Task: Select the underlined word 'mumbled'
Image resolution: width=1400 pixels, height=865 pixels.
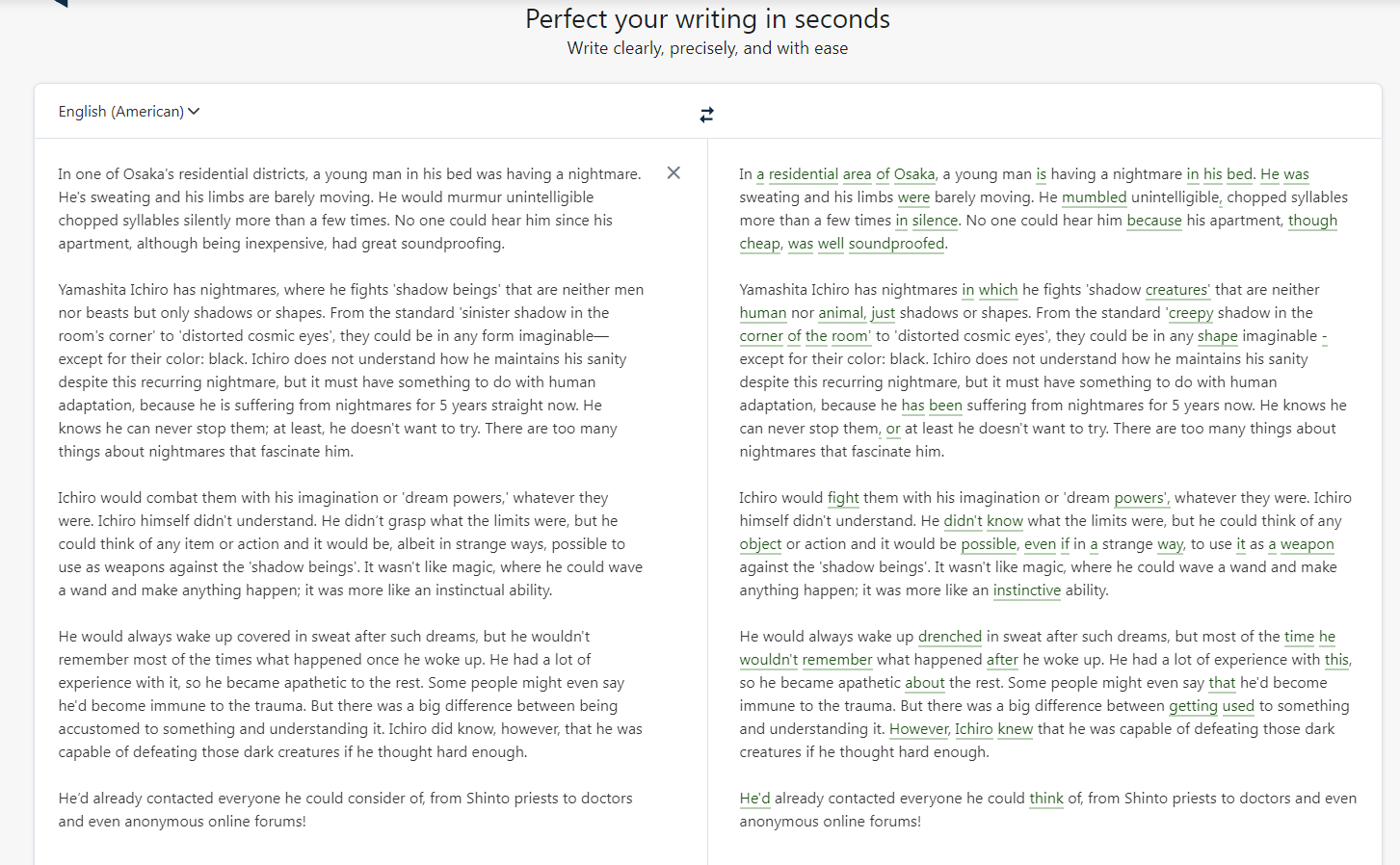Action: (x=1094, y=197)
